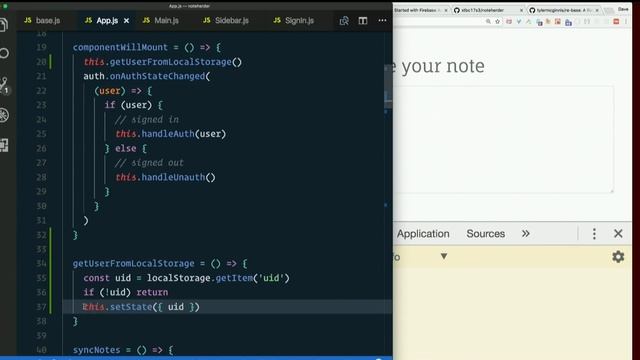Image resolution: width=640 pixels, height=360 pixels.
Task: Click the 'else' keyword on line 26
Action: coord(126,149)
